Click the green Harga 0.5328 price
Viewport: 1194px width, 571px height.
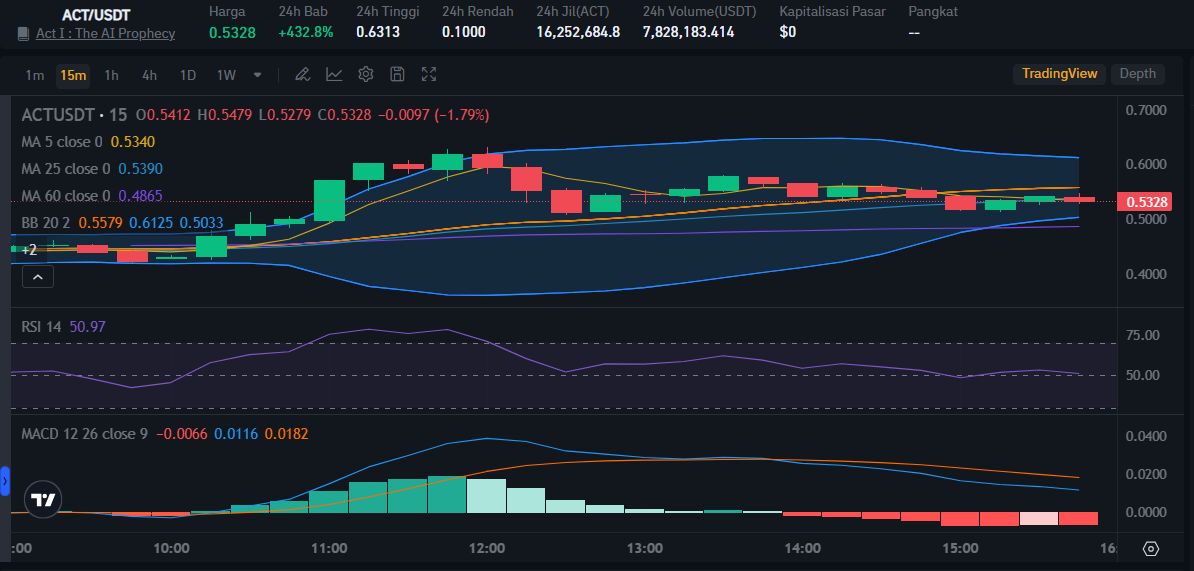click(232, 33)
